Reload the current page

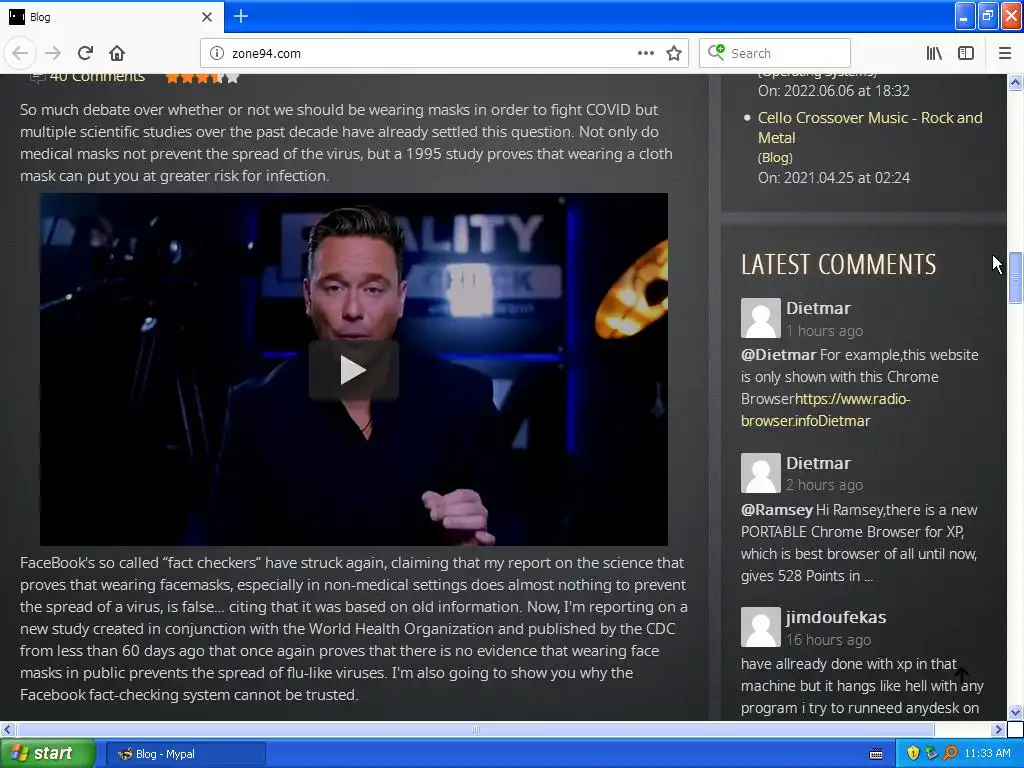point(86,53)
